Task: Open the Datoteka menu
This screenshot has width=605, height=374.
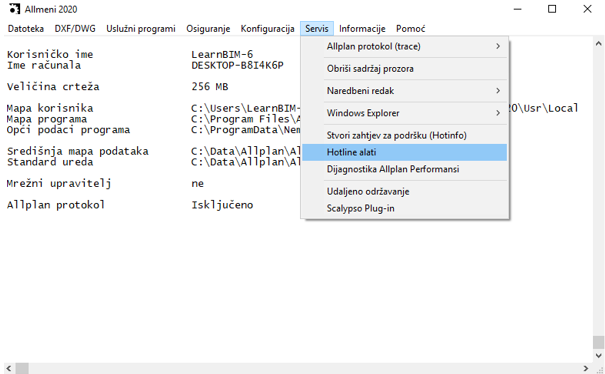Action: [x=26, y=29]
